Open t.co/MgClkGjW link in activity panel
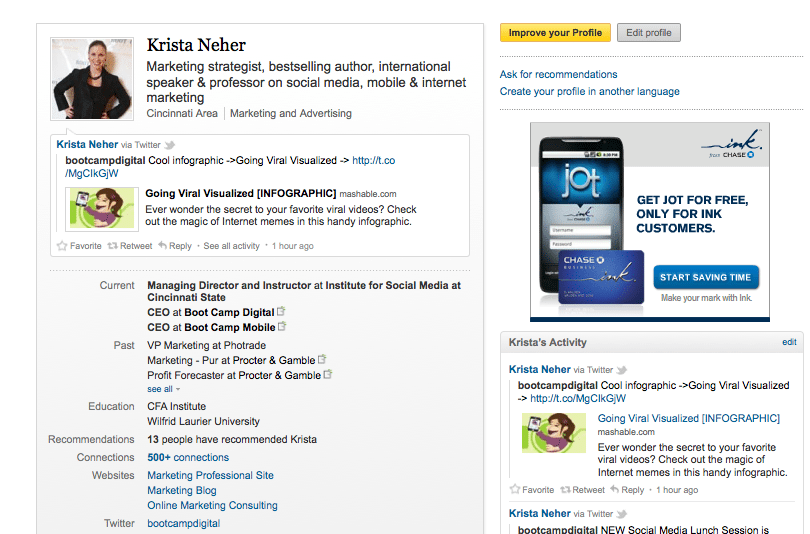 [578, 399]
